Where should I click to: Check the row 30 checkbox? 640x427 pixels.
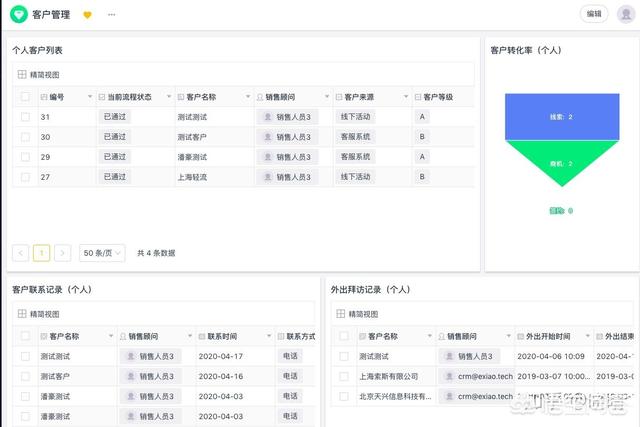[25, 137]
